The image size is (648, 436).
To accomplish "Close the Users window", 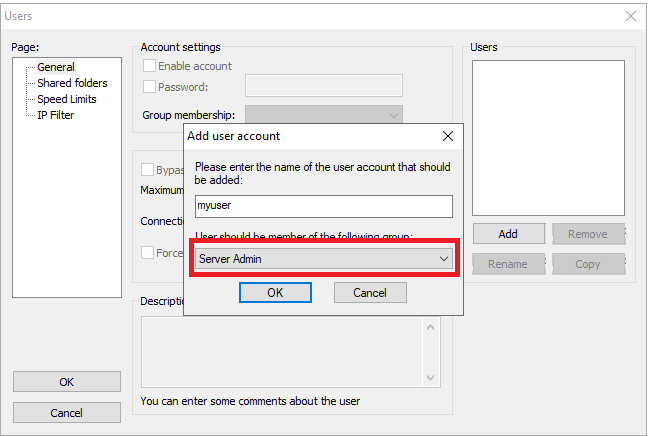I will click(631, 16).
